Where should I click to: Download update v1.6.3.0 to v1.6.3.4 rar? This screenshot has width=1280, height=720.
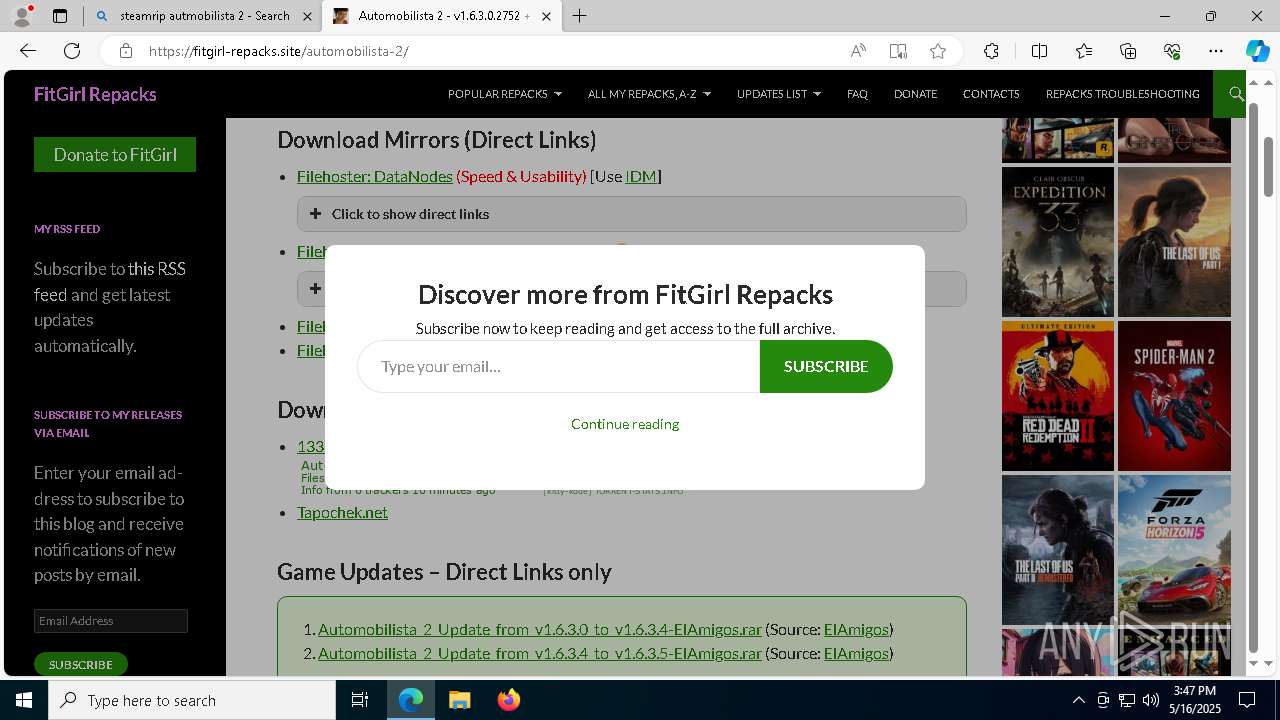(x=540, y=629)
